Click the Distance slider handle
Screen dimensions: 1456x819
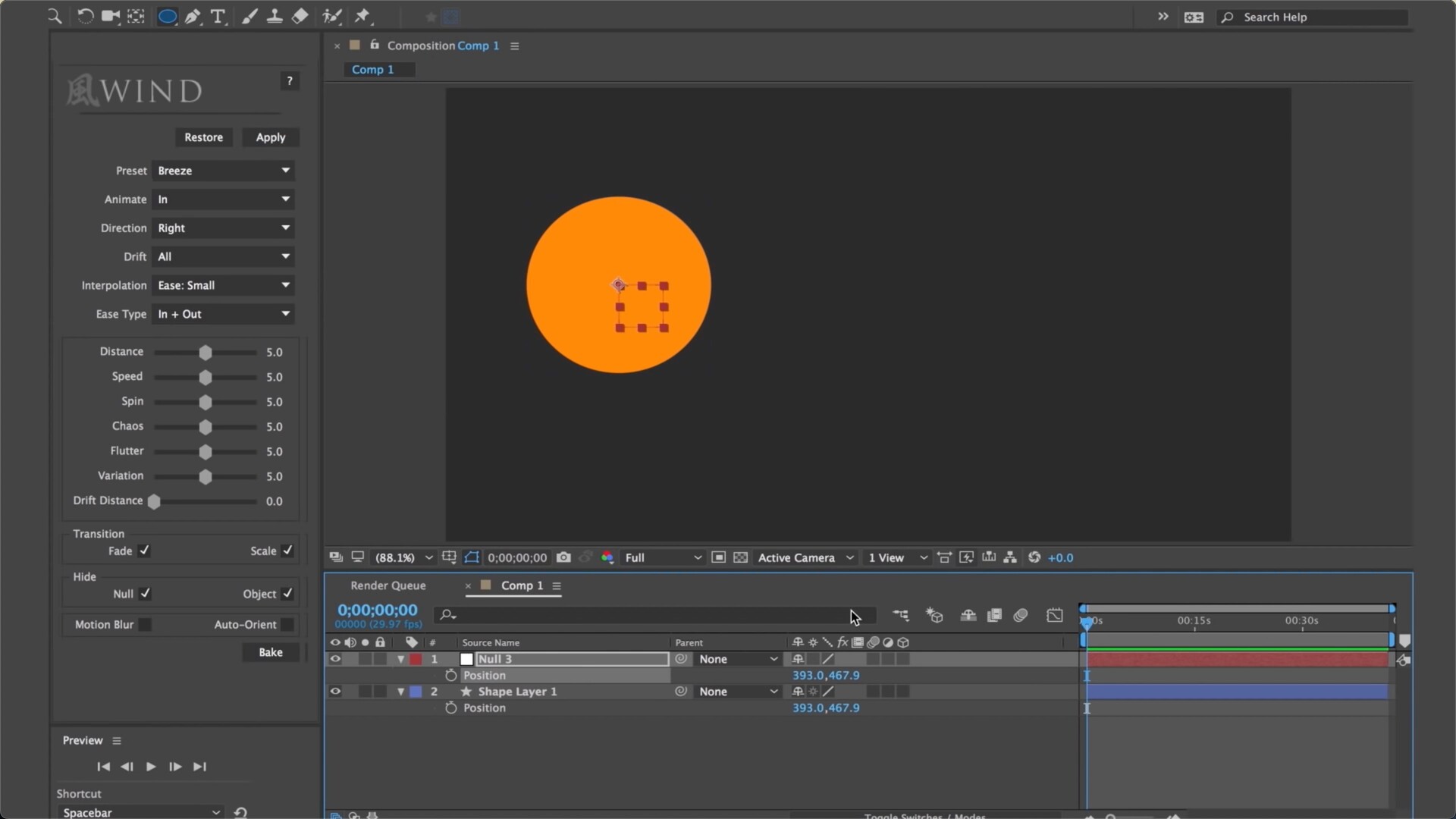(x=205, y=352)
